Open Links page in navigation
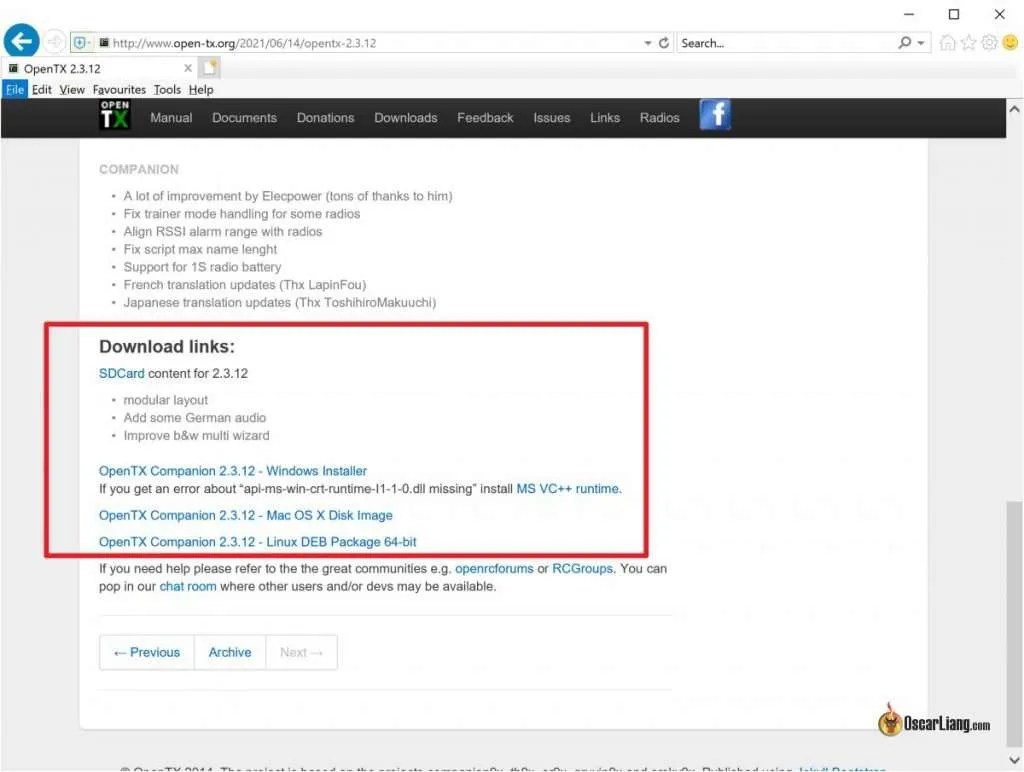The image size is (1024, 772). pos(605,118)
